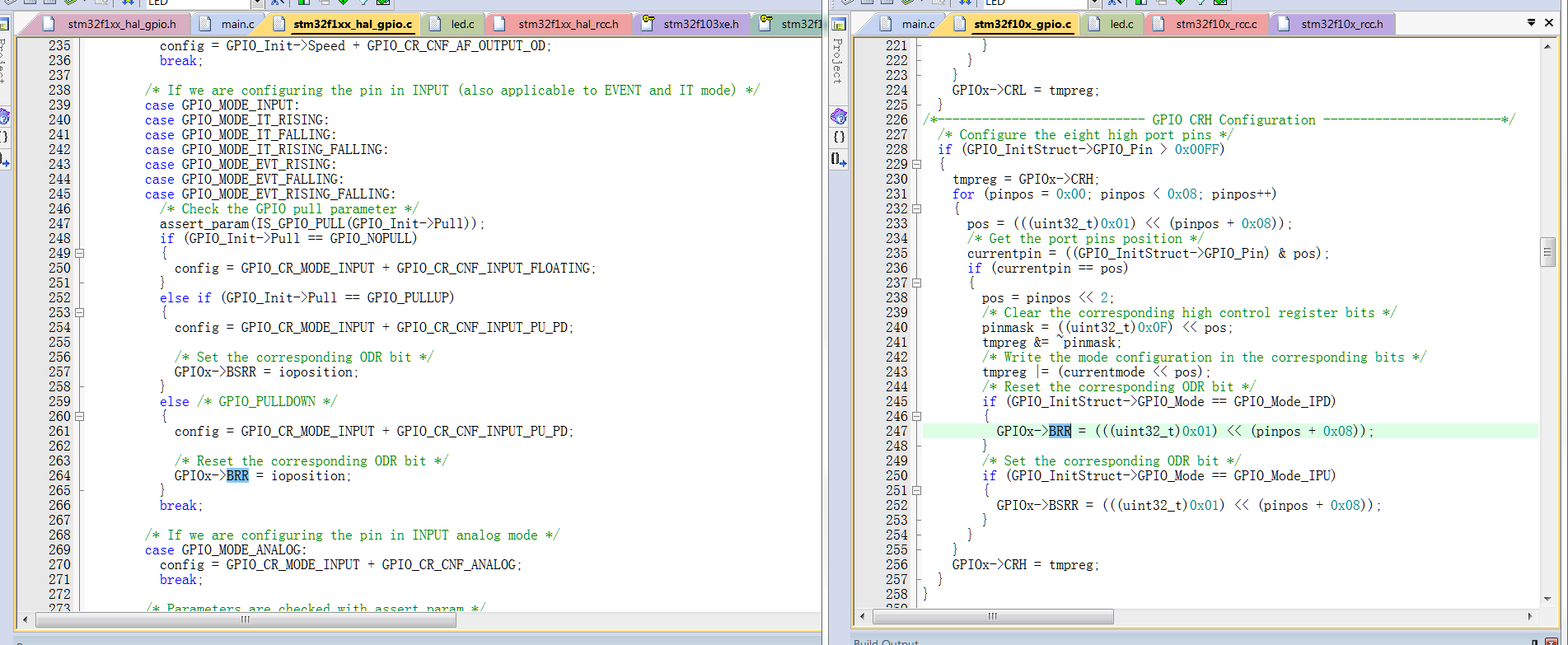Click GPIO_CR_CNF_INPUT_FLOATING on line 250
This screenshot has height=645, width=1568.
pyautogui.click(x=494, y=269)
